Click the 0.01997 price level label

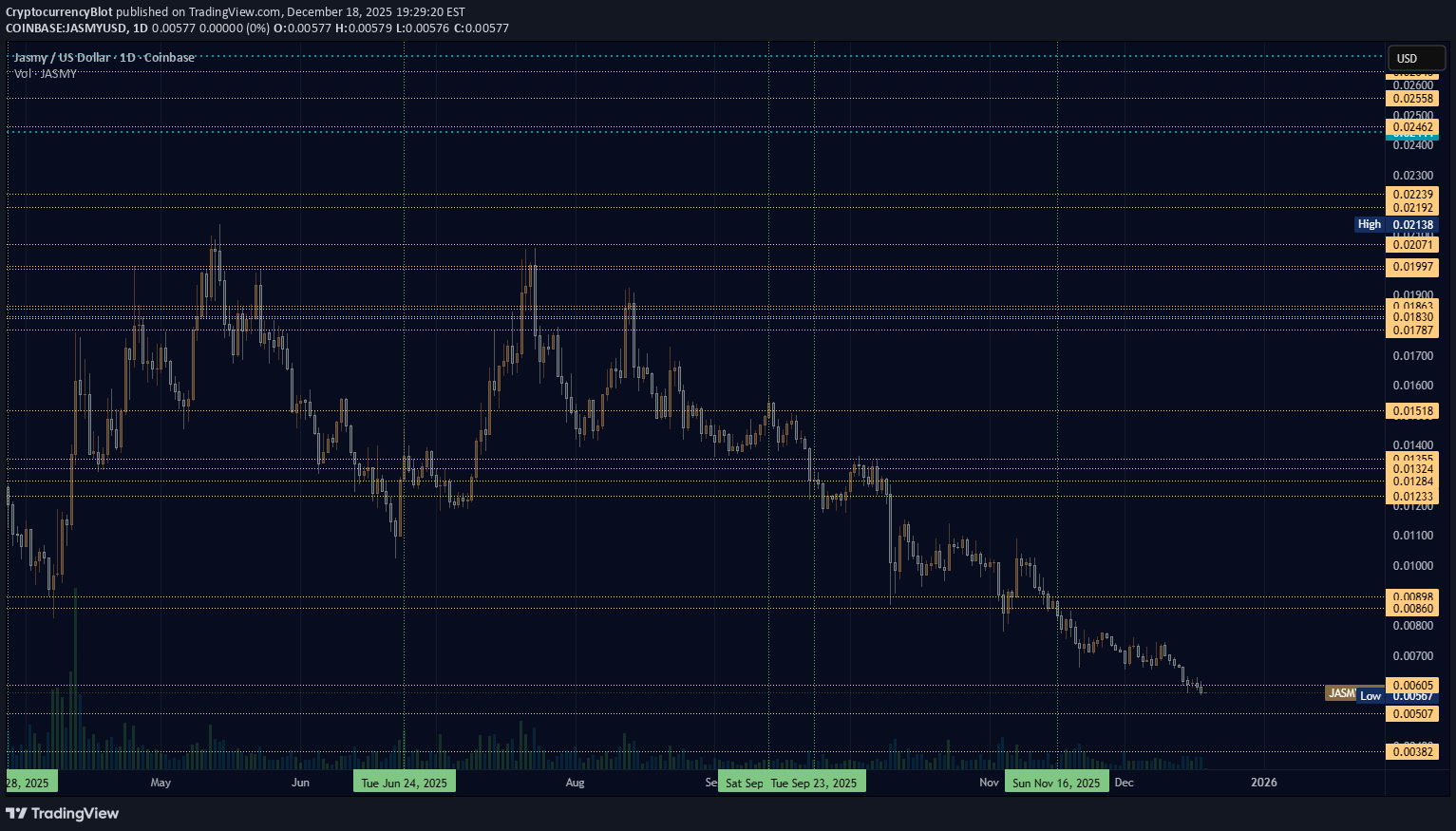[1412, 267]
